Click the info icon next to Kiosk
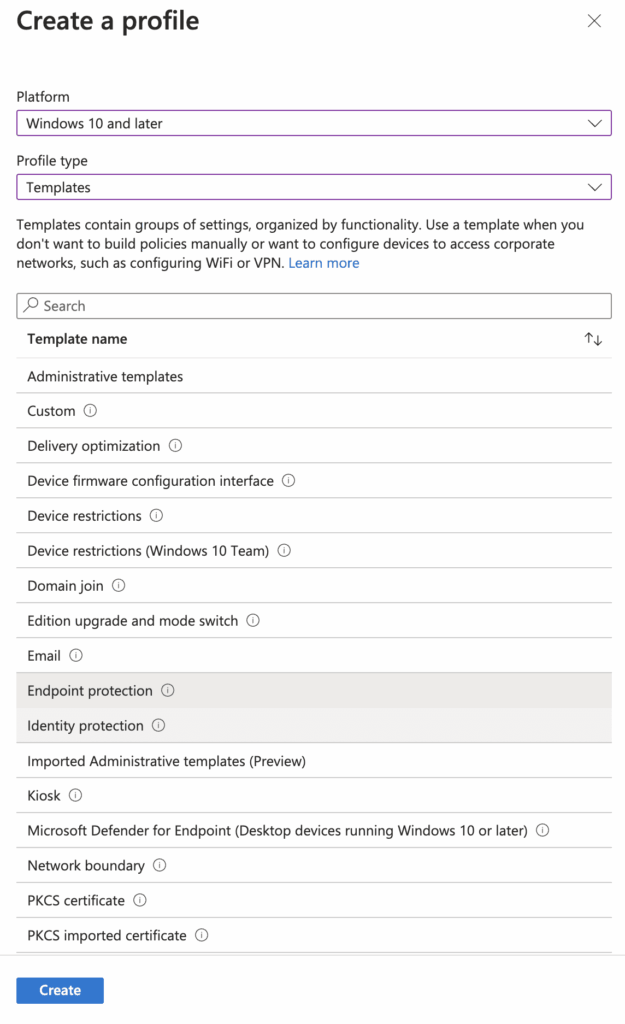This screenshot has height=1024, width=625. 77,796
